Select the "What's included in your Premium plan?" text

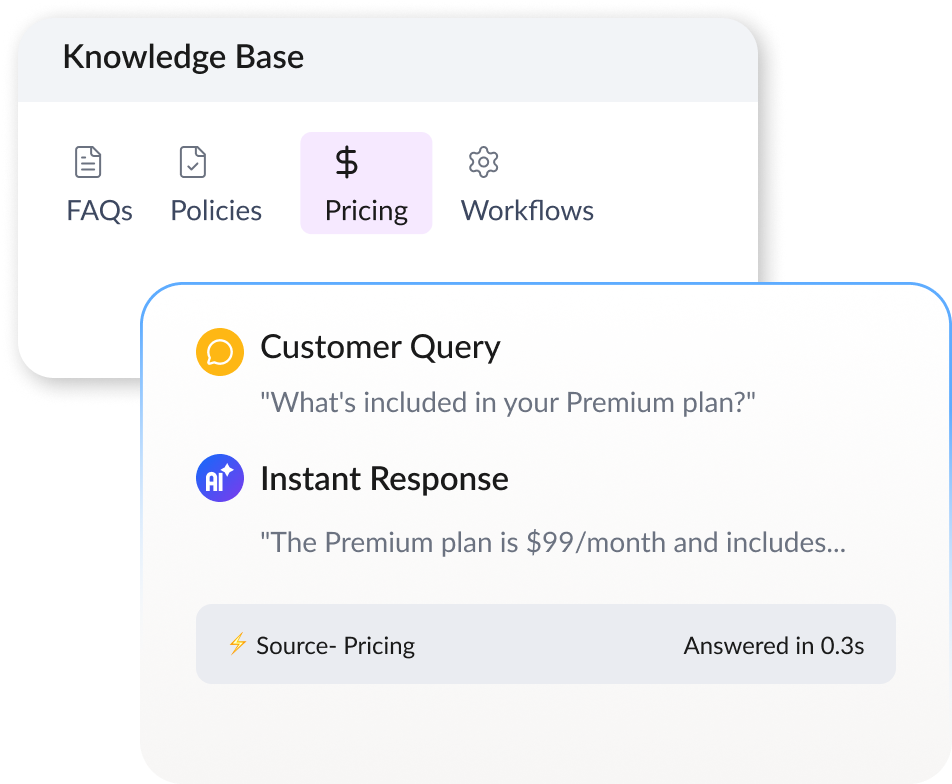508,403
